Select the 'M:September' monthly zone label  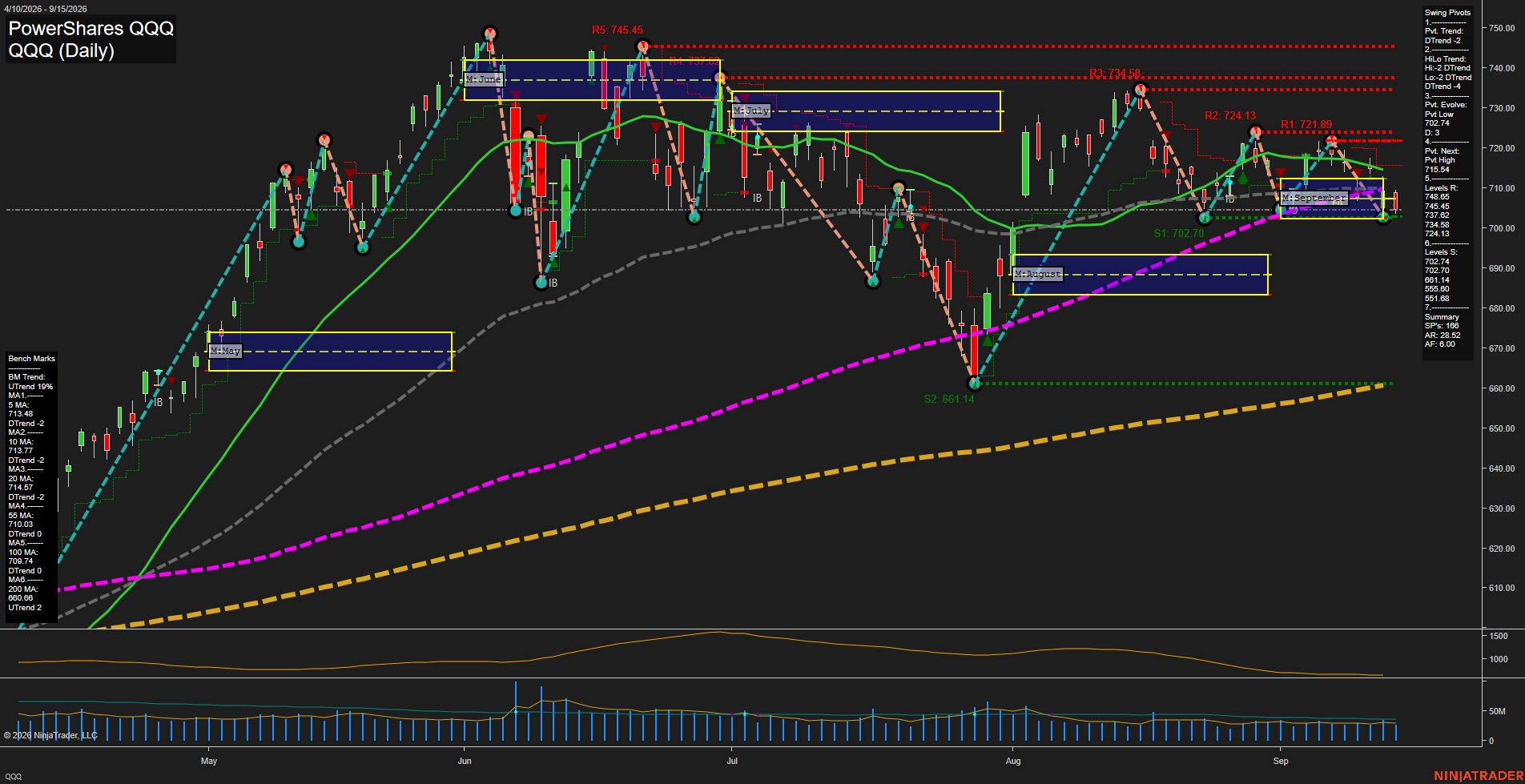click(1314, 198)
